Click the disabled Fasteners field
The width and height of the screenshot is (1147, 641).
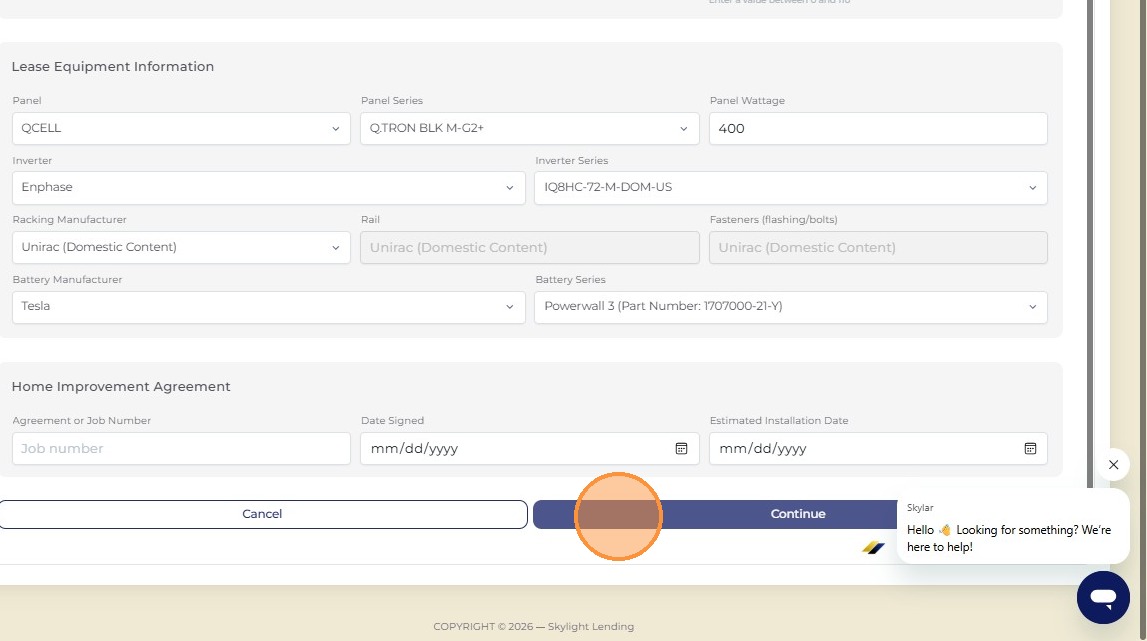878,247
